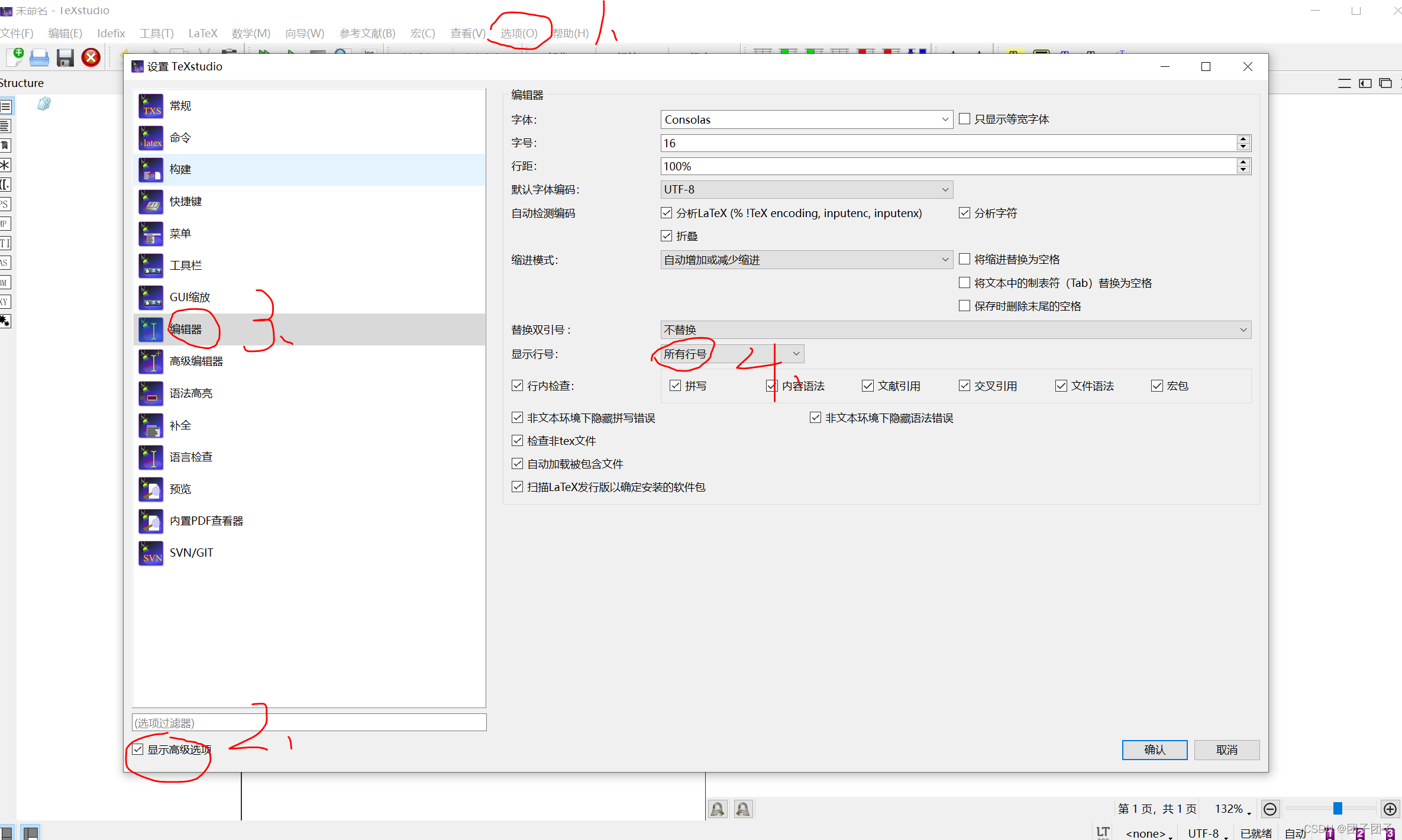The width and height of the screenshot is (1402, 840).
Task: Select the 高级编辑器 settings page
Action: coord(309,361)
